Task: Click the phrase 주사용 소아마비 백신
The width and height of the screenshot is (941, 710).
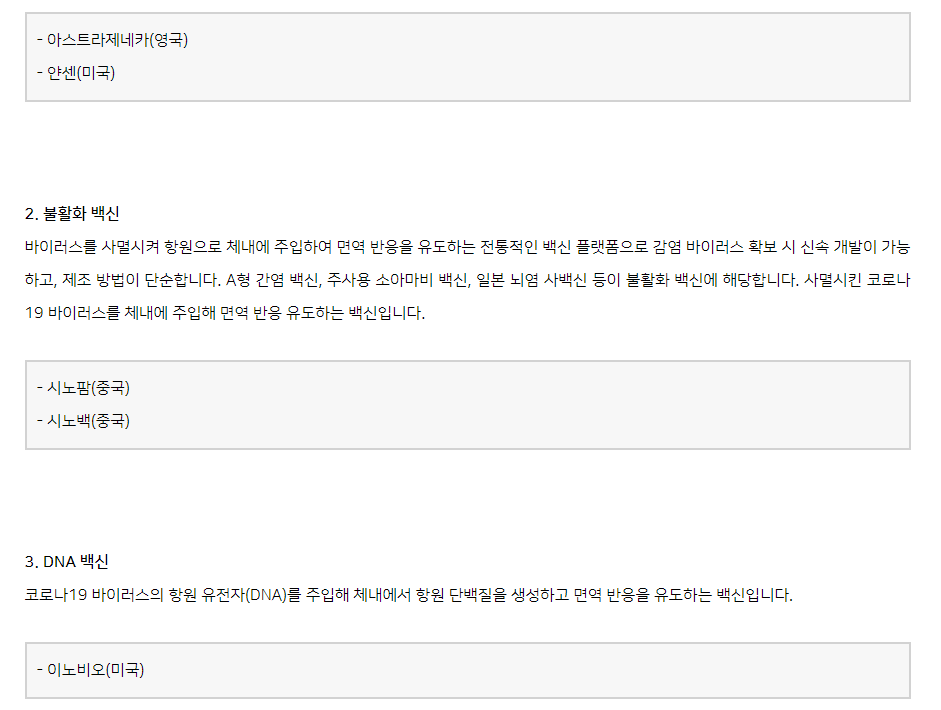Action: pos(398,280)
